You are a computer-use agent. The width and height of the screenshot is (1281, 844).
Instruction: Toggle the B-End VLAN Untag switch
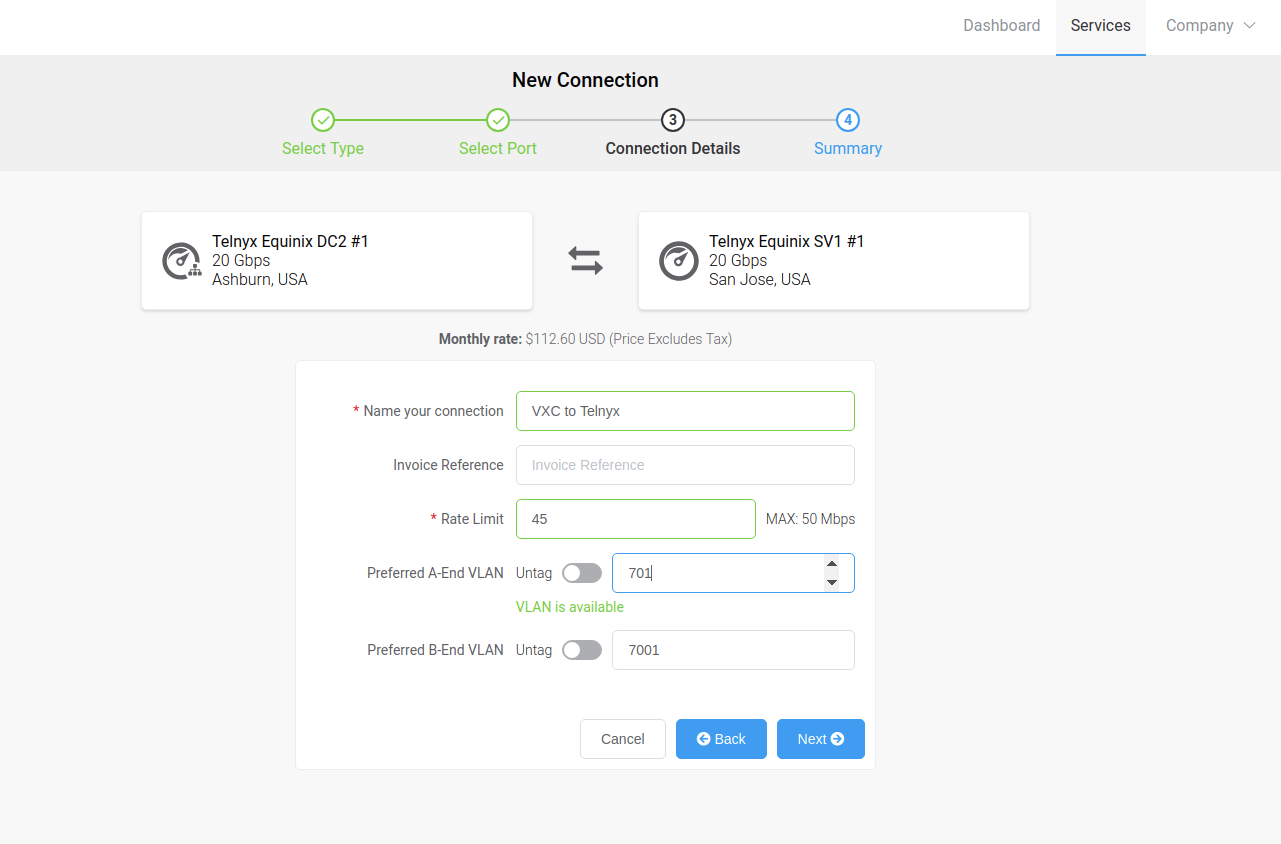pos(582,650)
